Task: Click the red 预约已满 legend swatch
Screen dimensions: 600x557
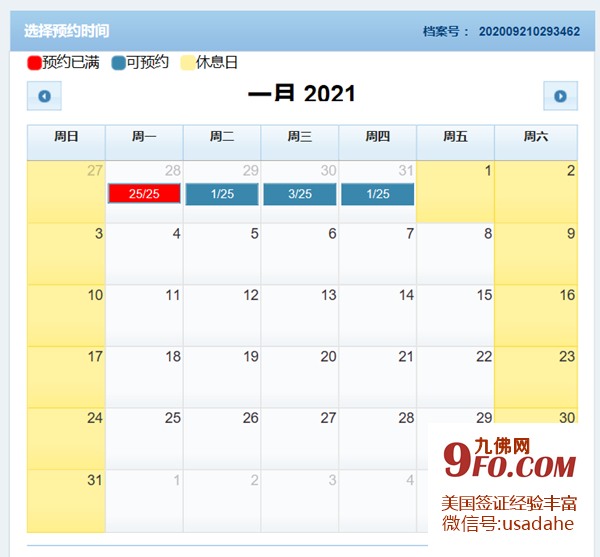Action: pyautogui.click(x=34, y=63)
